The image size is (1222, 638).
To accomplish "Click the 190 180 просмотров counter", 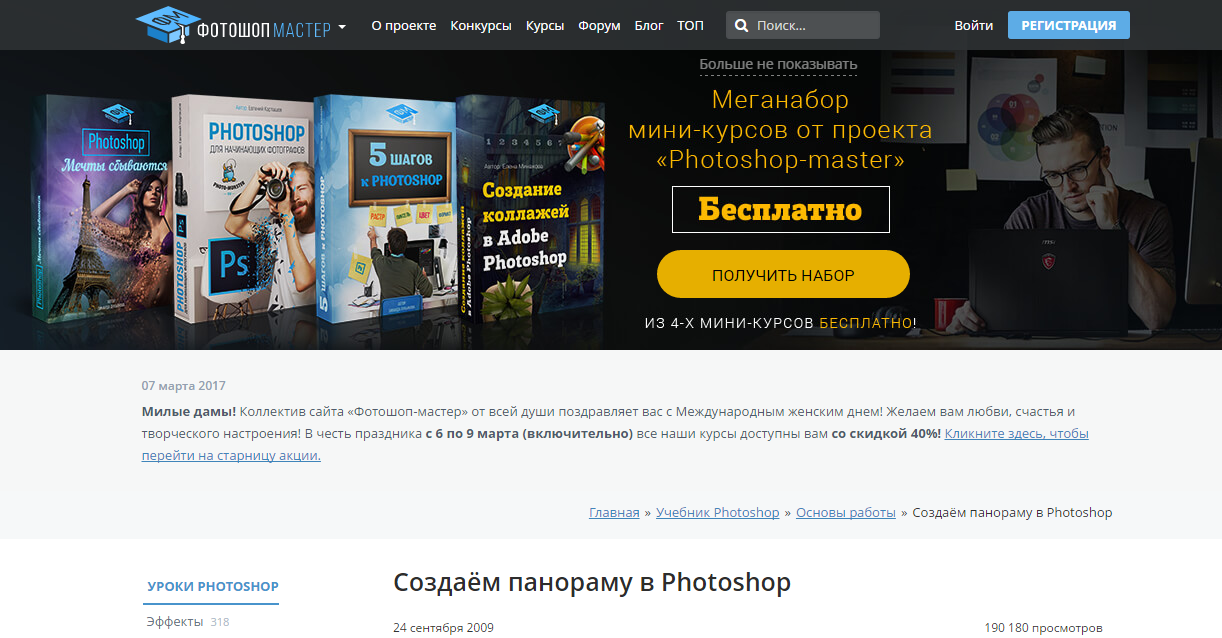I will 1043,628.
